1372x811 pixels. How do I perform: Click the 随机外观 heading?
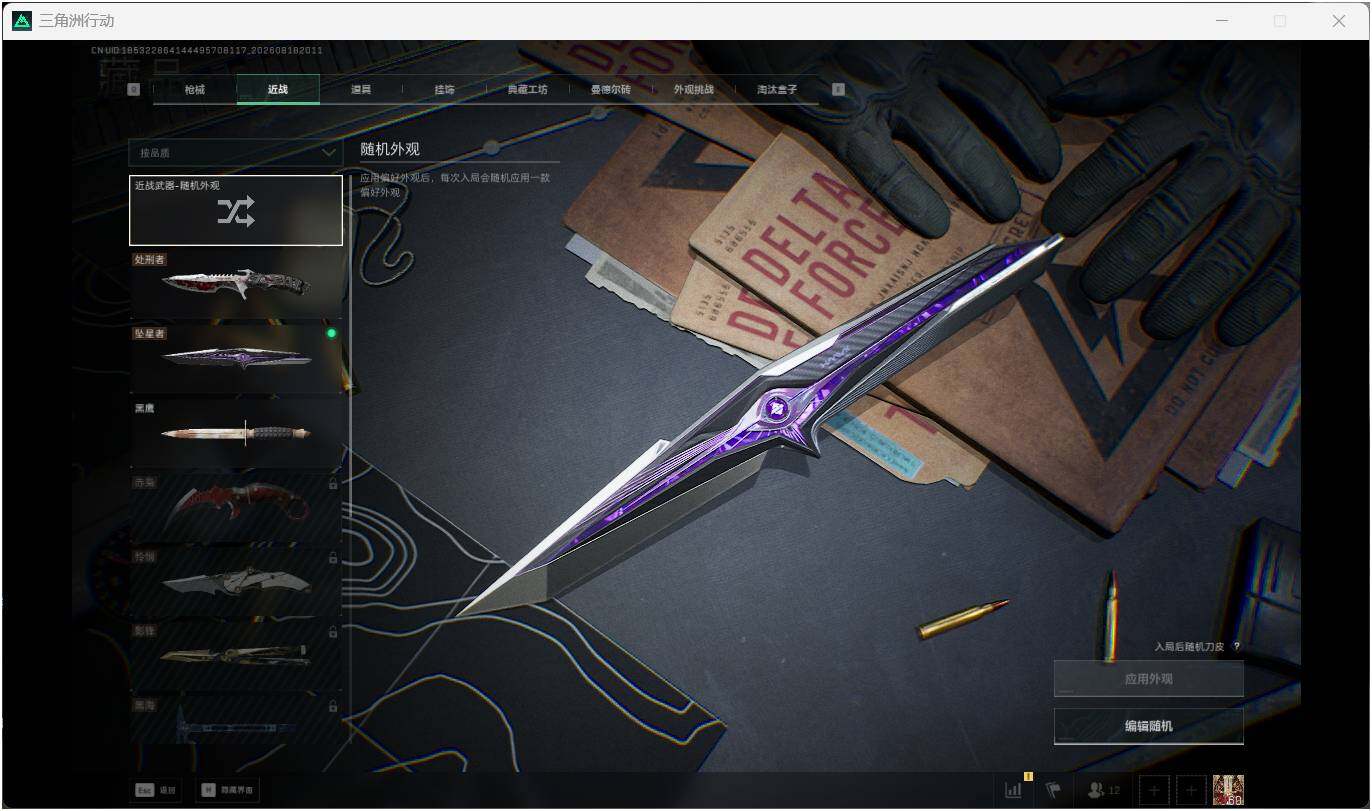tap(390, 149)
